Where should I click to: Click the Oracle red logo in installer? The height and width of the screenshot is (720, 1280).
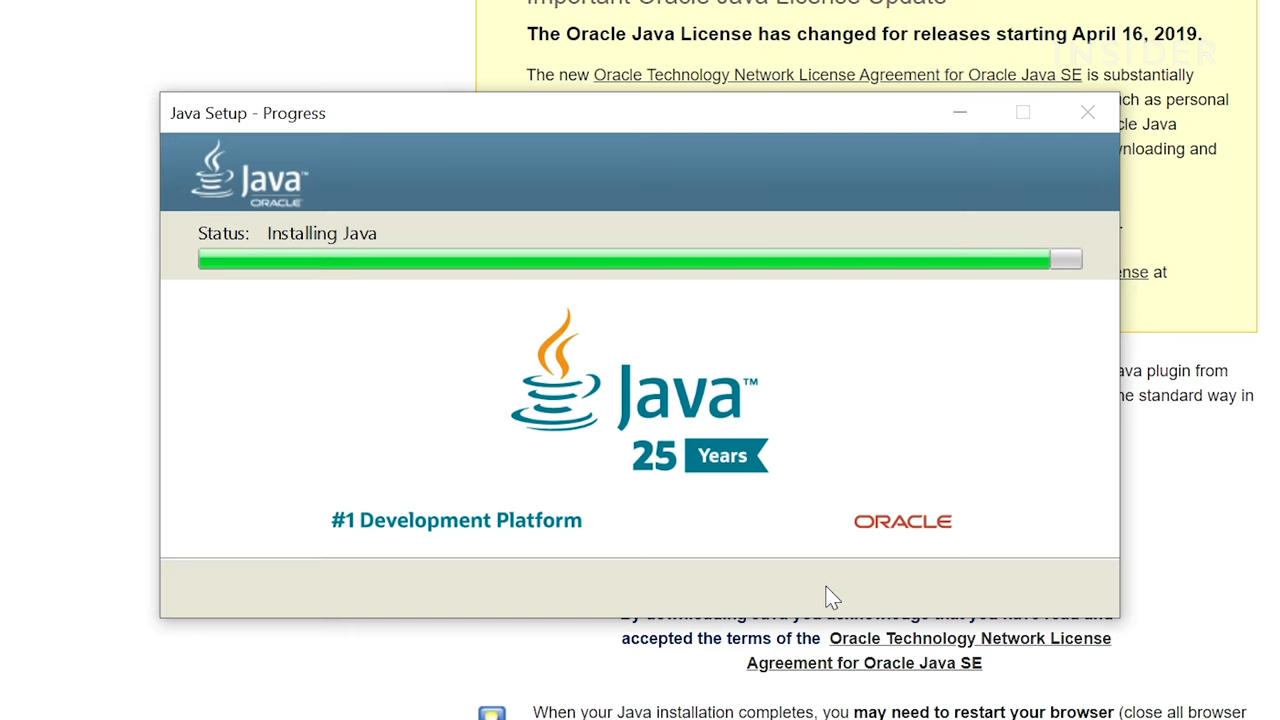tap(902, 521)
